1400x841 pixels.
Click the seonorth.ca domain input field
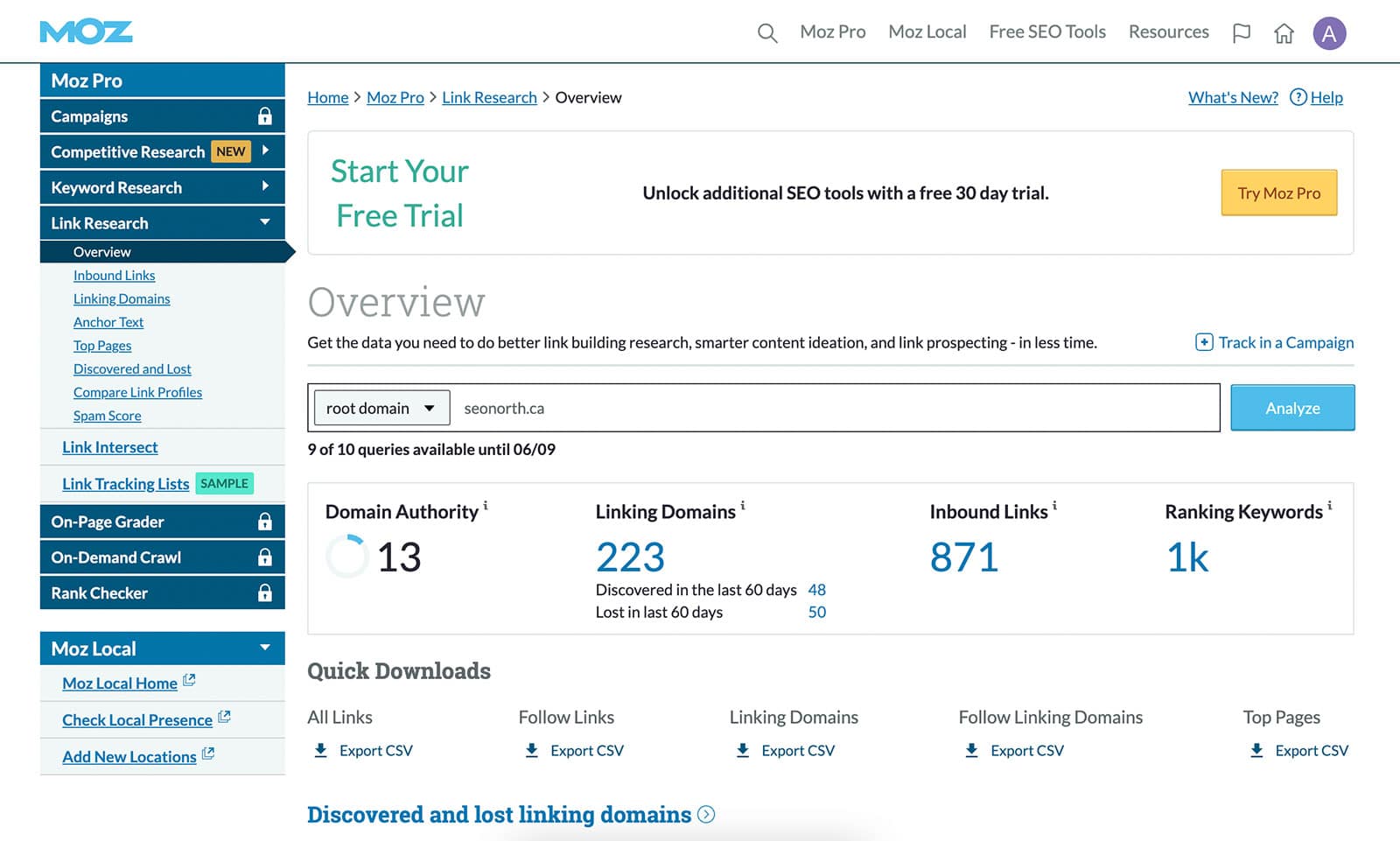tap(835, 408)
